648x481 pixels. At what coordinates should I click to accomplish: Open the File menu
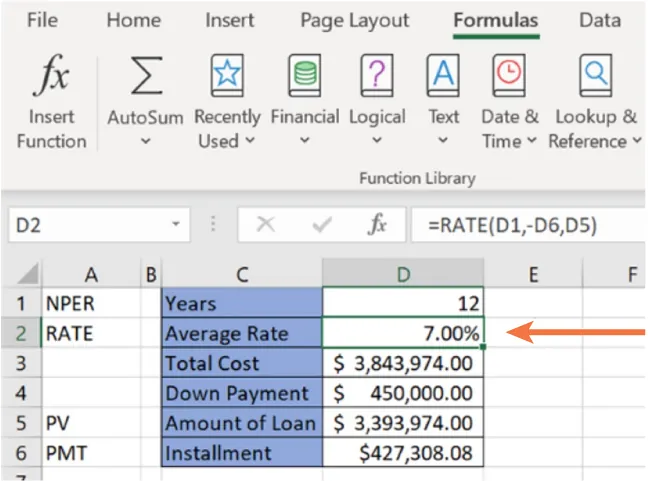[41, 20]
